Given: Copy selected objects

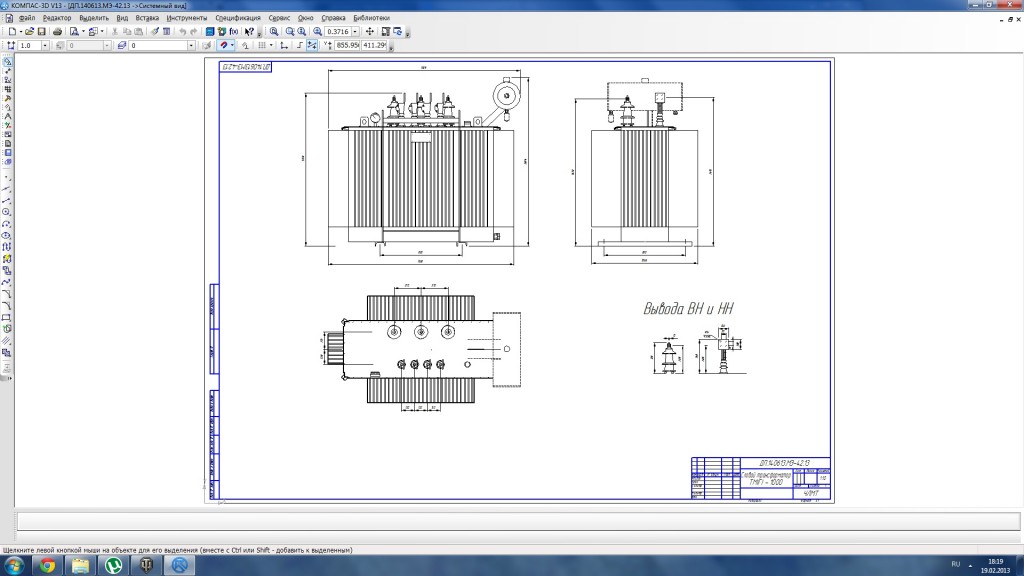Looking at the screenshot, I should click(127, 31).
